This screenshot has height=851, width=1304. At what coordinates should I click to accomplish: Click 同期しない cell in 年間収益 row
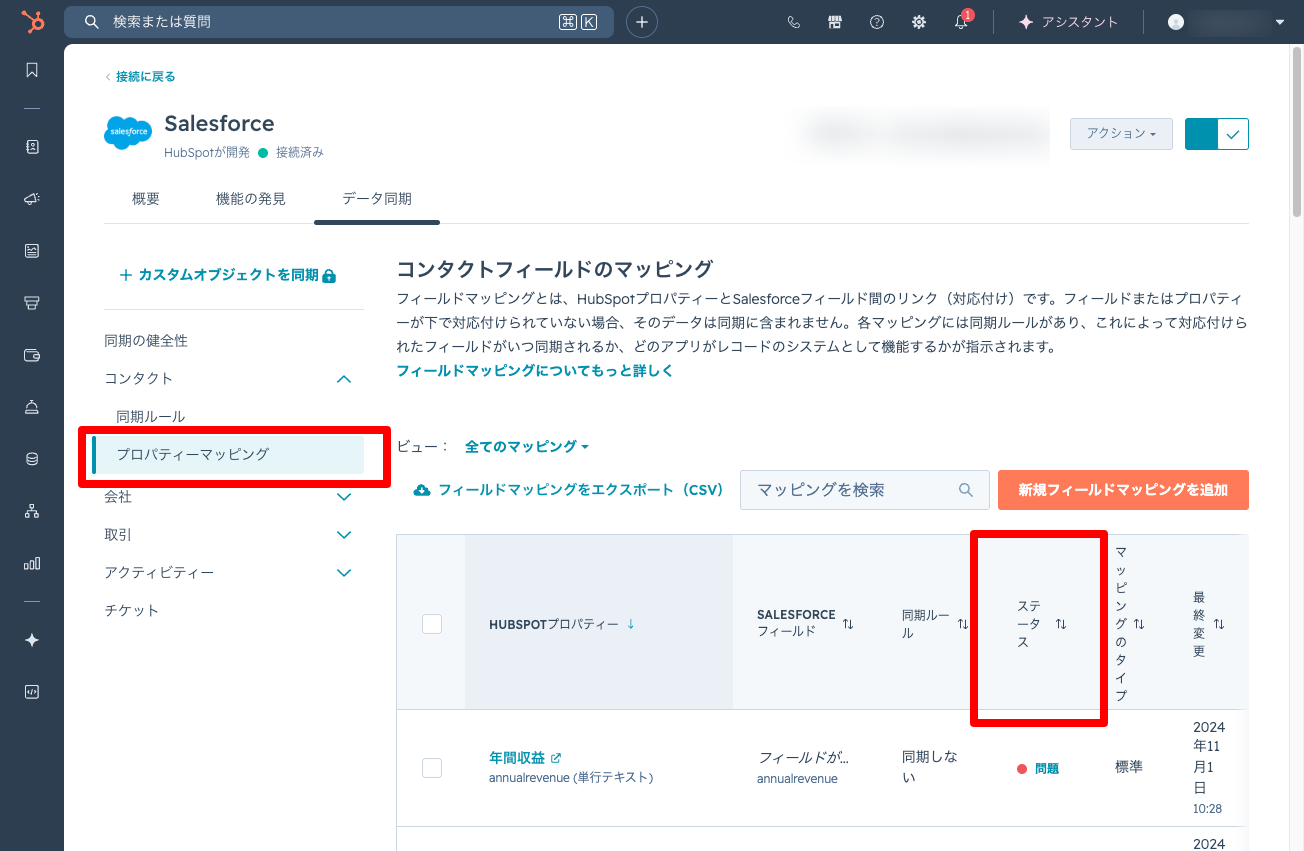point(930,767)
